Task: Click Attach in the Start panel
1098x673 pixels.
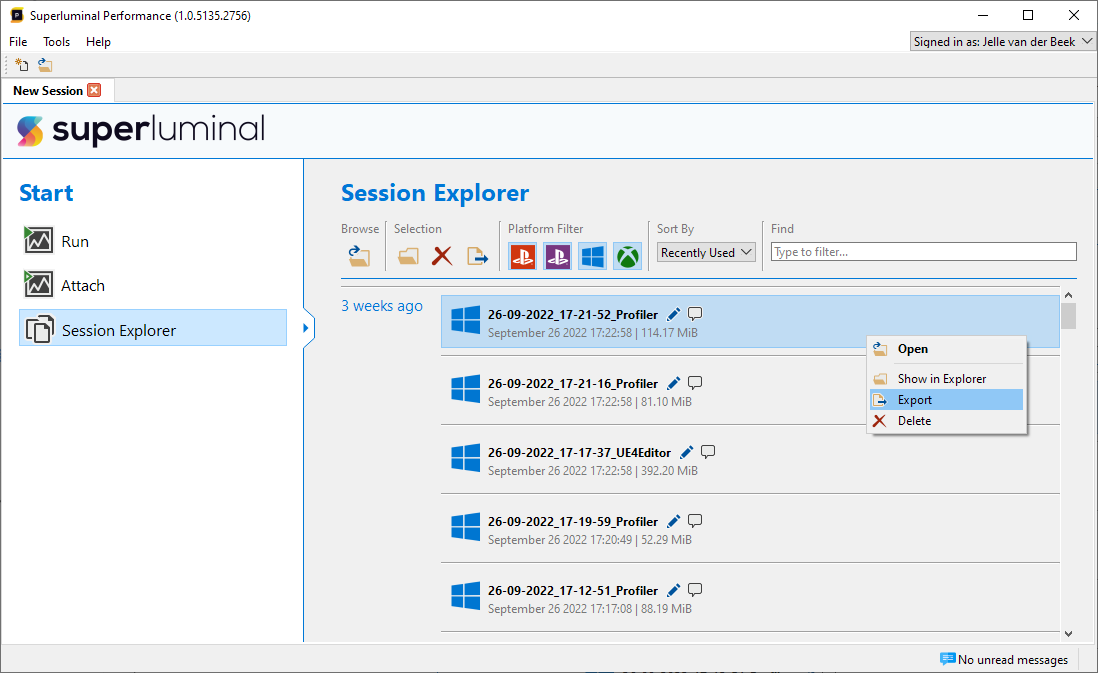Action: [83, 285]
